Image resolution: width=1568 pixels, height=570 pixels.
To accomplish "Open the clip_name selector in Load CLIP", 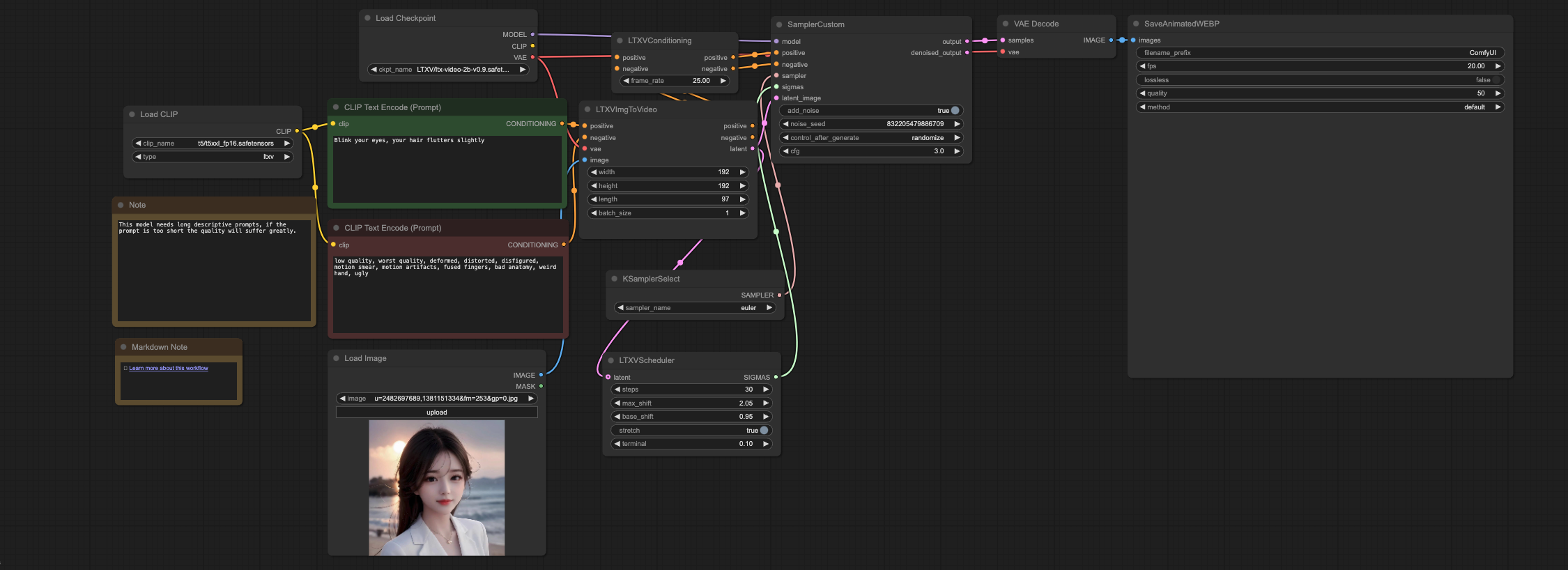I will pos(213,143).
